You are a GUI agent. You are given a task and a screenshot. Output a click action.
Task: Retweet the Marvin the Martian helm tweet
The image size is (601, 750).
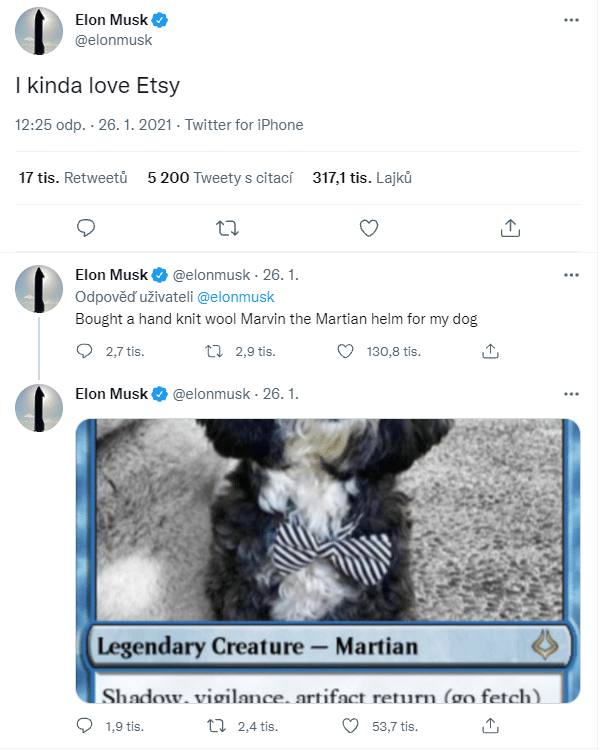click(214, 351)
